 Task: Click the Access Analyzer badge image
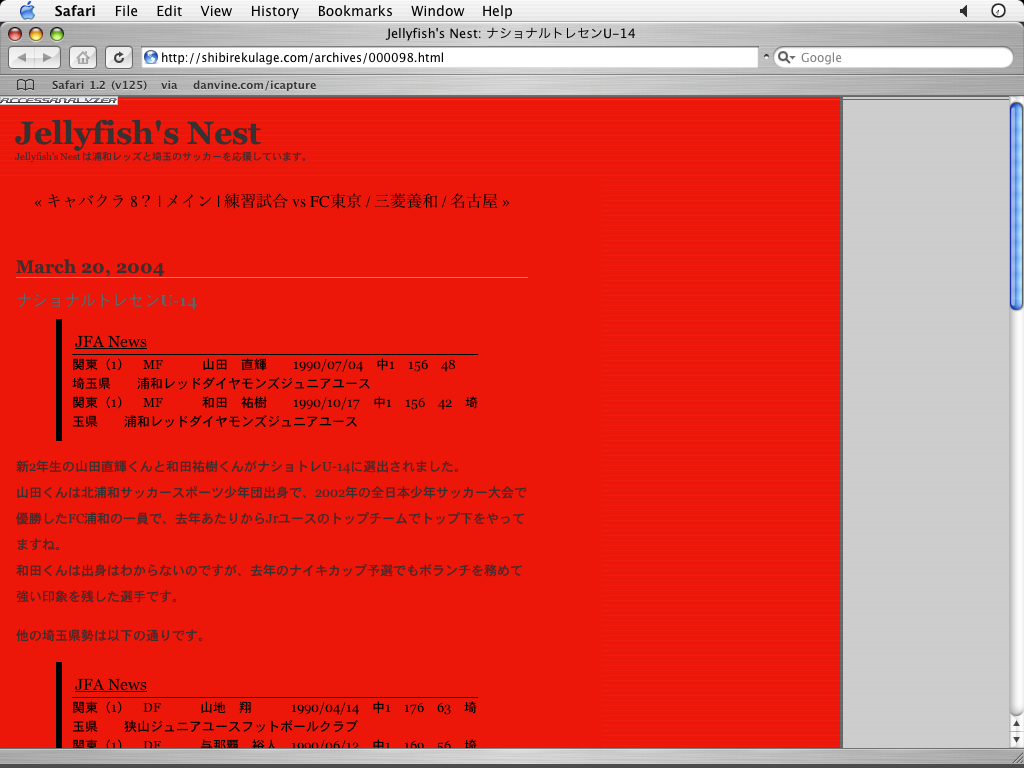(59, 101)
